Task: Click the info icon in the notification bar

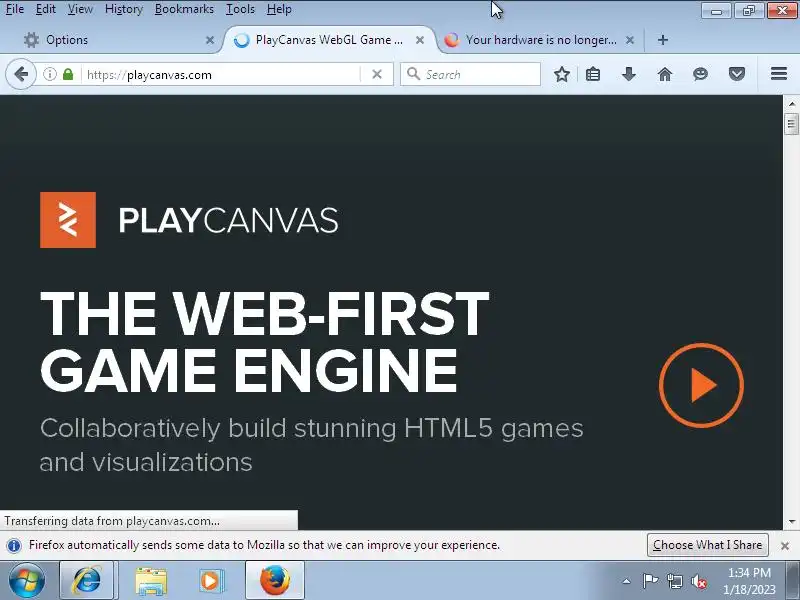Action: pos(14,545)
